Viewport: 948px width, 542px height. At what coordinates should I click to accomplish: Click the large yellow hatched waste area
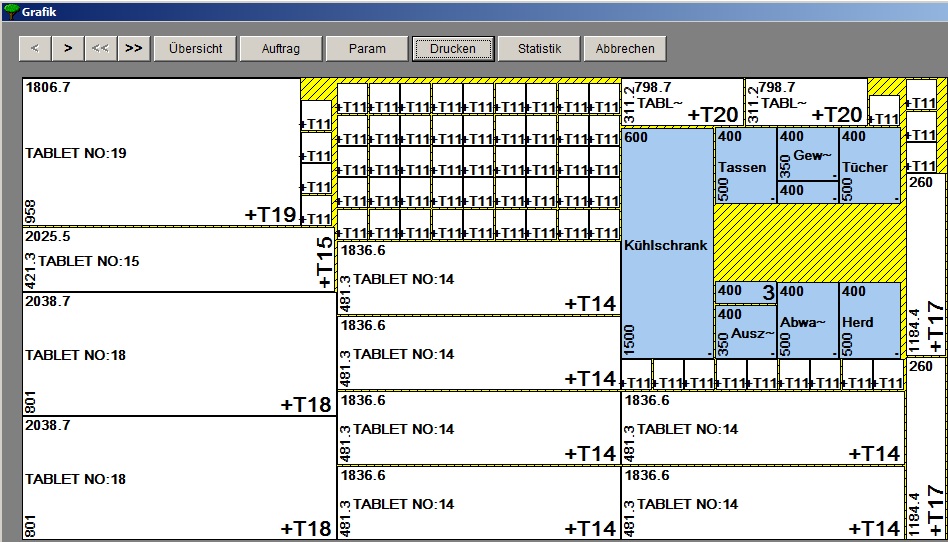pos(808,242)
